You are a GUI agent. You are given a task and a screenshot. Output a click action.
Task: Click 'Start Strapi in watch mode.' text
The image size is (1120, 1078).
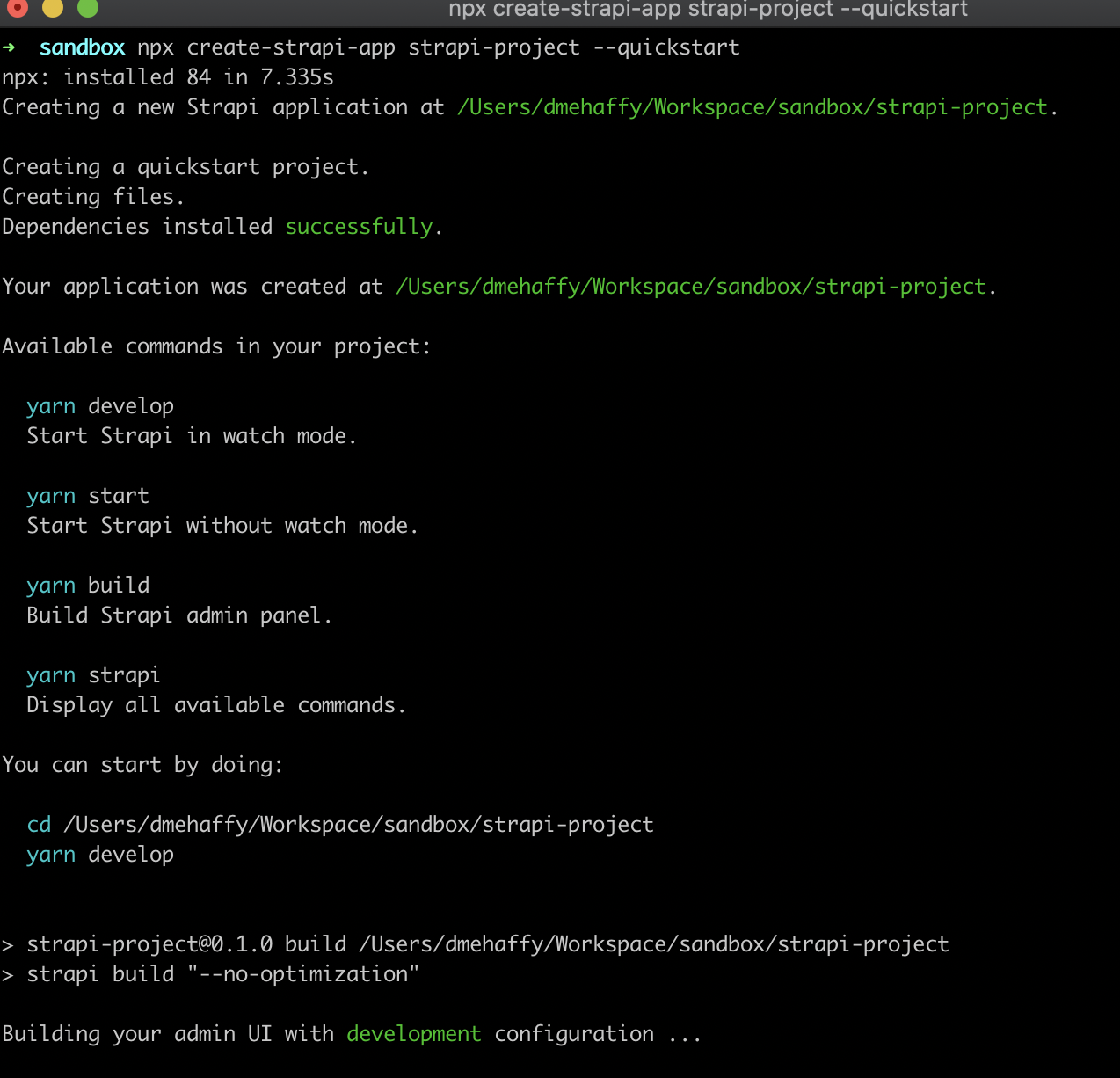(x=192, y=436)
